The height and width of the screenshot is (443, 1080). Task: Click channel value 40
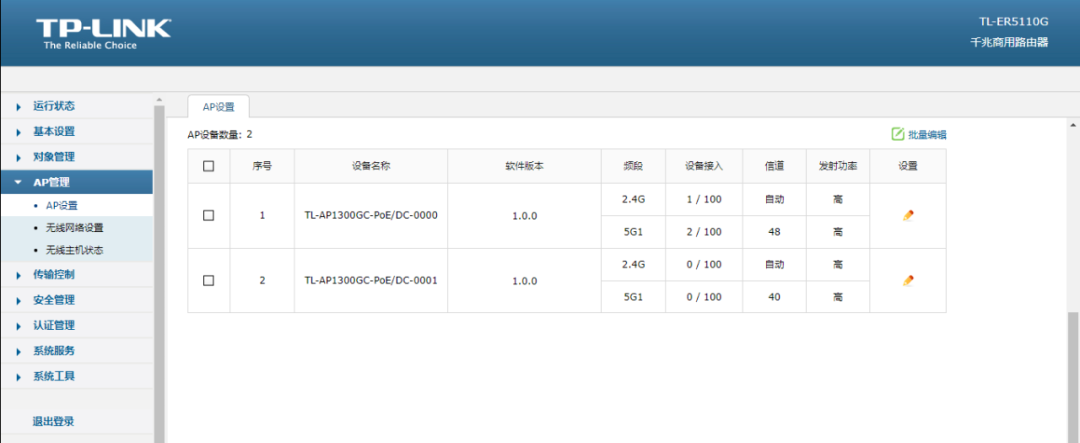(774, 297)
